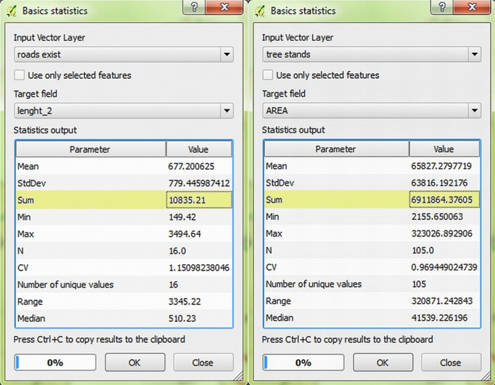495x385 pixels.
Task: Click Value column header in roads exist table
Action: click(199, 149)
